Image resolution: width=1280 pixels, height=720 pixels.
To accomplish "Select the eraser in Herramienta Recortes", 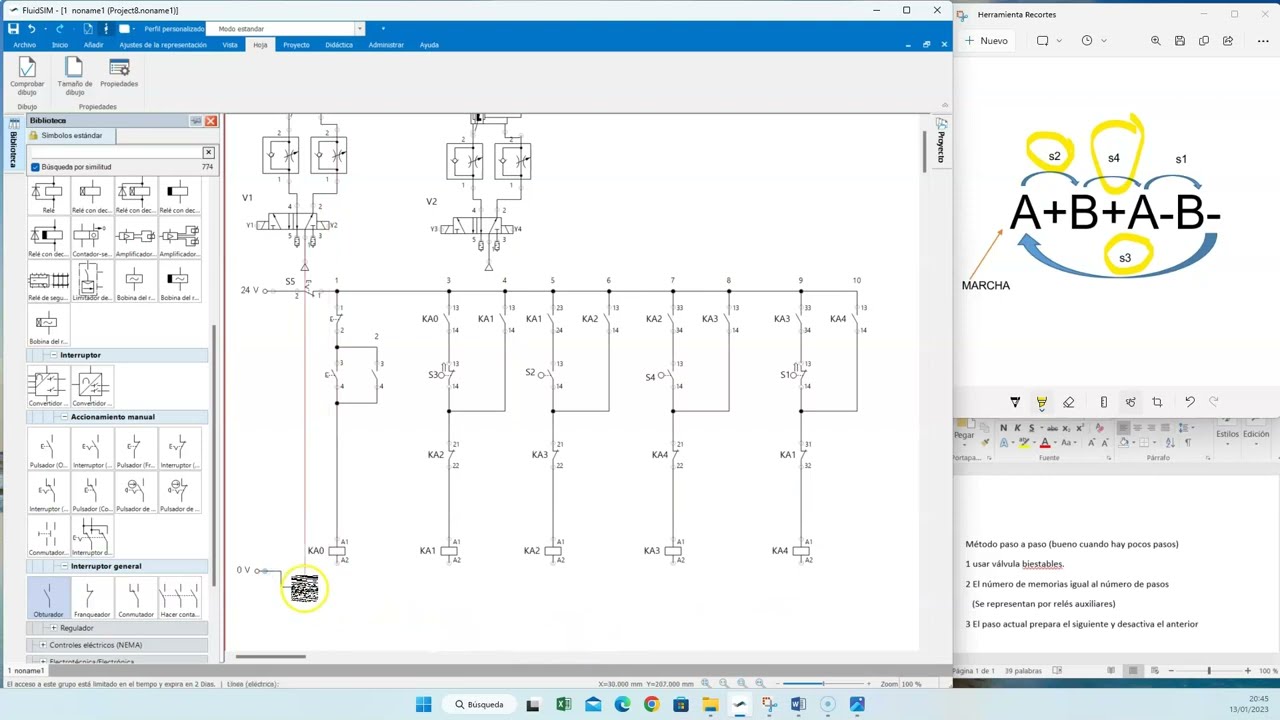I will (x=1068, y=402).
